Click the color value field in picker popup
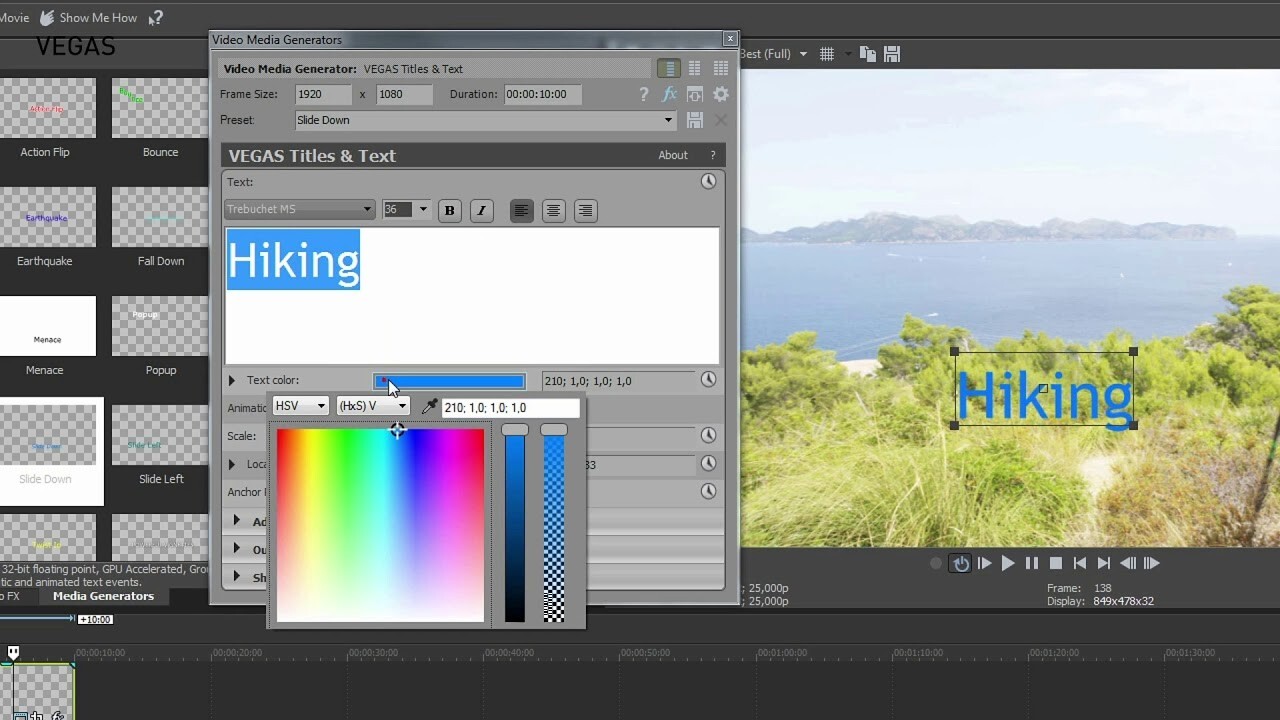Viewport: 1280px width, 720px height. click(x=511, y=407)
